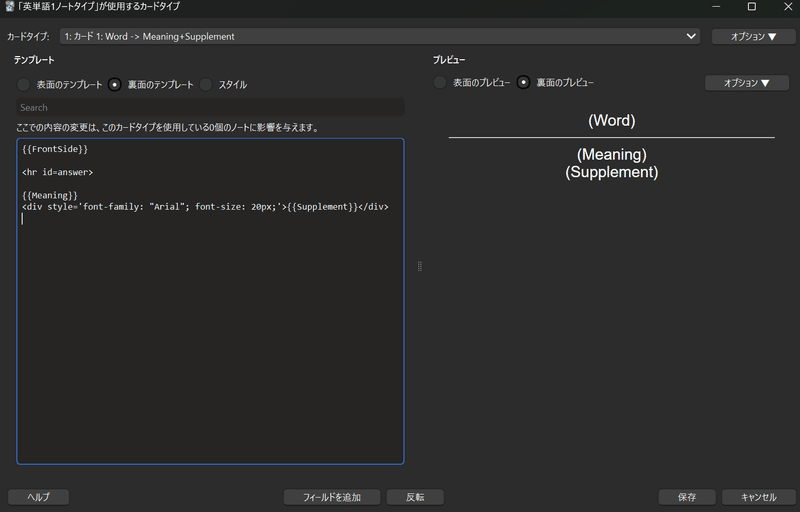The image size is (800, 512).
Task: Click the <hr id=answer> line in editor
Action: pyautogui.click(x=58, y=172)
